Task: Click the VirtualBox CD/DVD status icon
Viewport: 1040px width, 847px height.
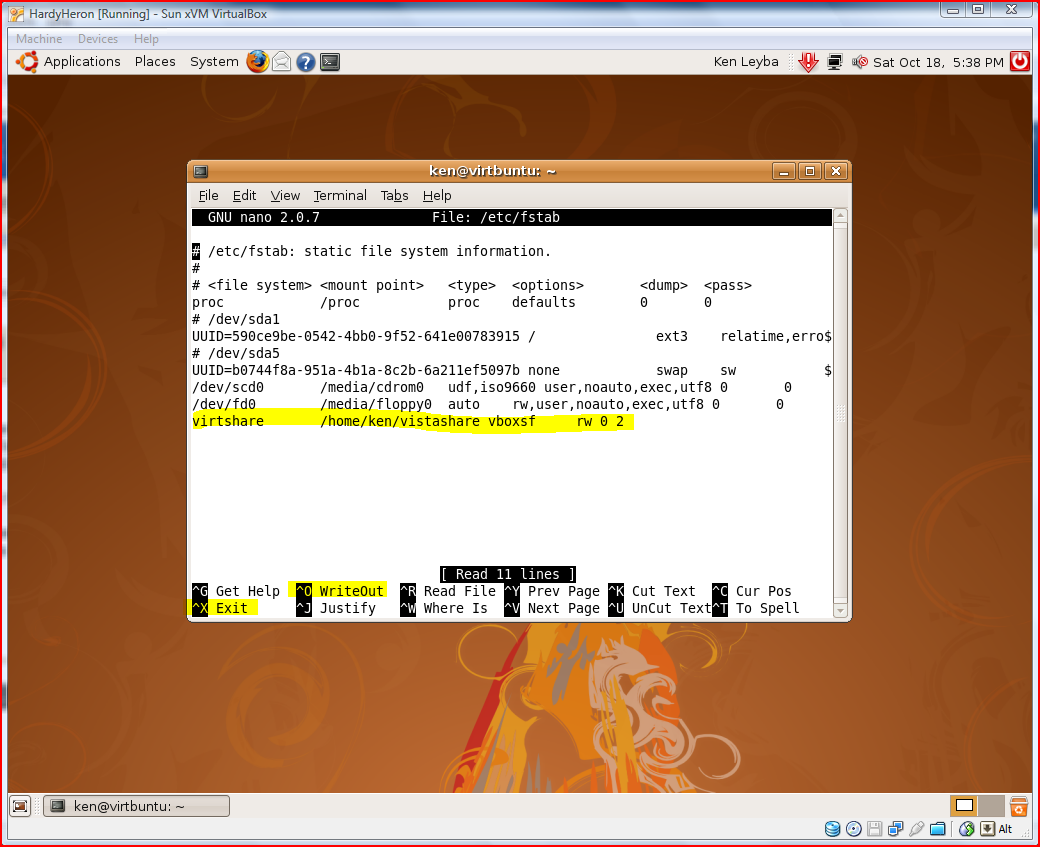Action: click(x=854, y=828)
